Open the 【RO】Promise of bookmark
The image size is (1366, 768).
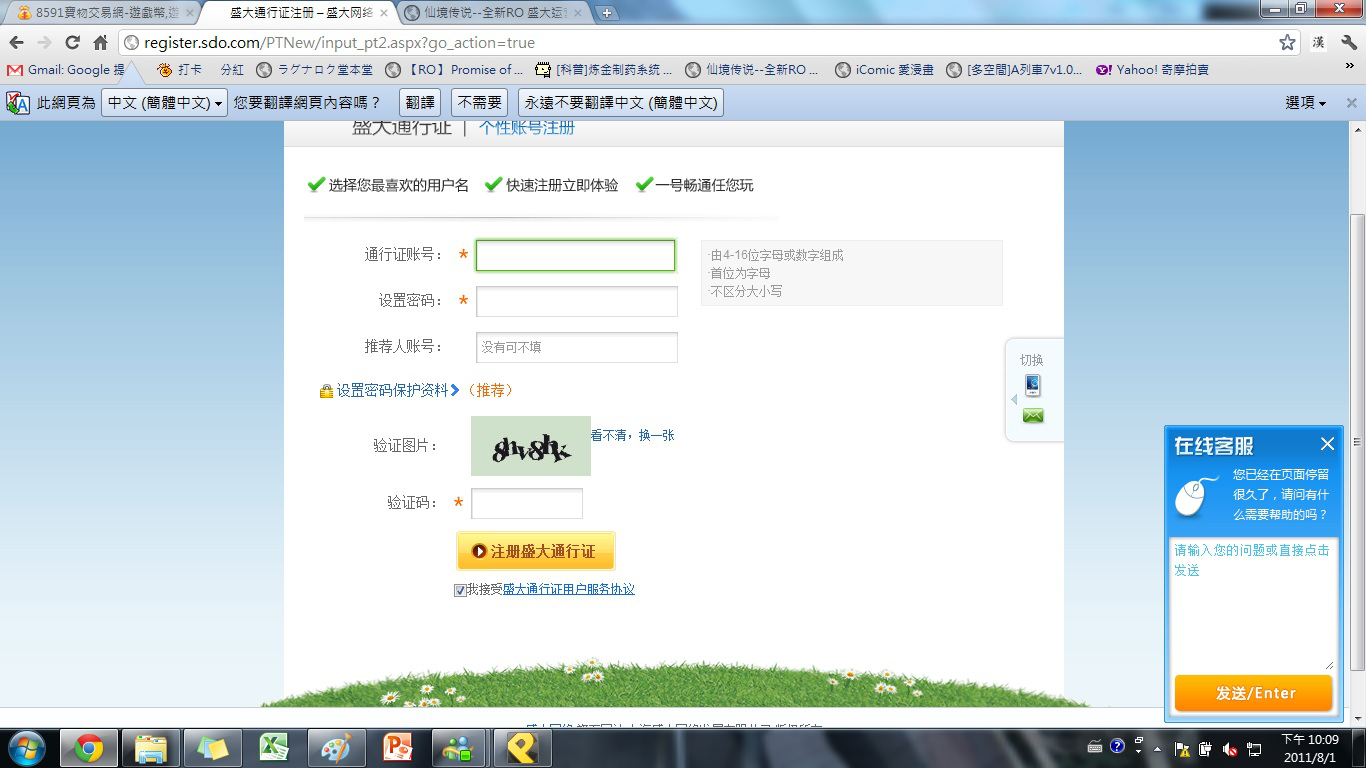point(454,70)
